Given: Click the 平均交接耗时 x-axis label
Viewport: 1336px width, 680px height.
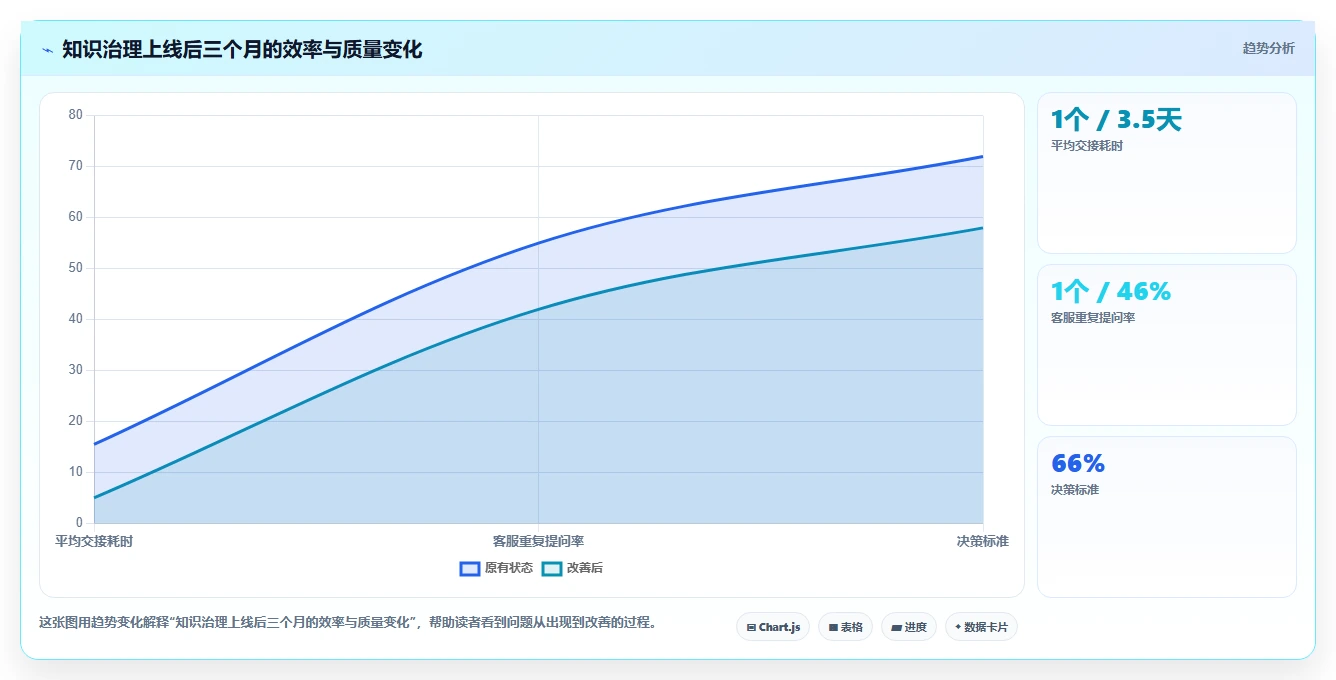Looking at the screenshot, I should tap(94, 541).
